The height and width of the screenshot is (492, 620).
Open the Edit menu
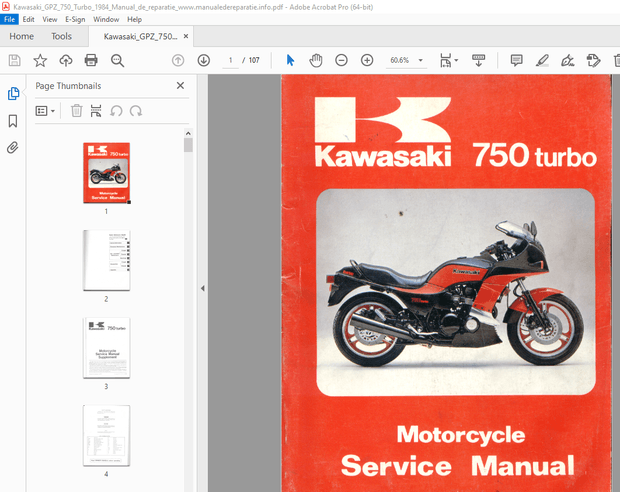(x=28, y=19)
